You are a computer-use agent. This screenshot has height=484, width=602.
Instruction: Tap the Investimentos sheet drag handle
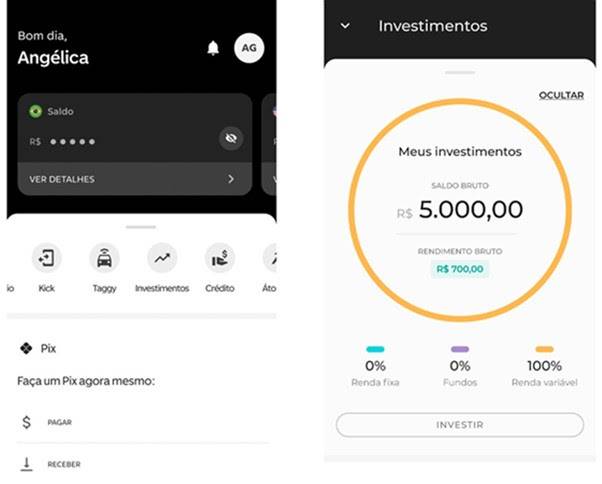[x=460, y=72]
